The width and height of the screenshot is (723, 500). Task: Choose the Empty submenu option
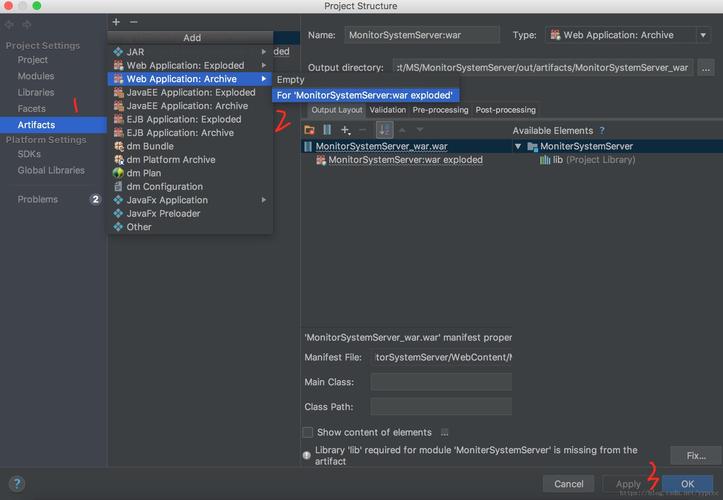click(x=366, y=79)
